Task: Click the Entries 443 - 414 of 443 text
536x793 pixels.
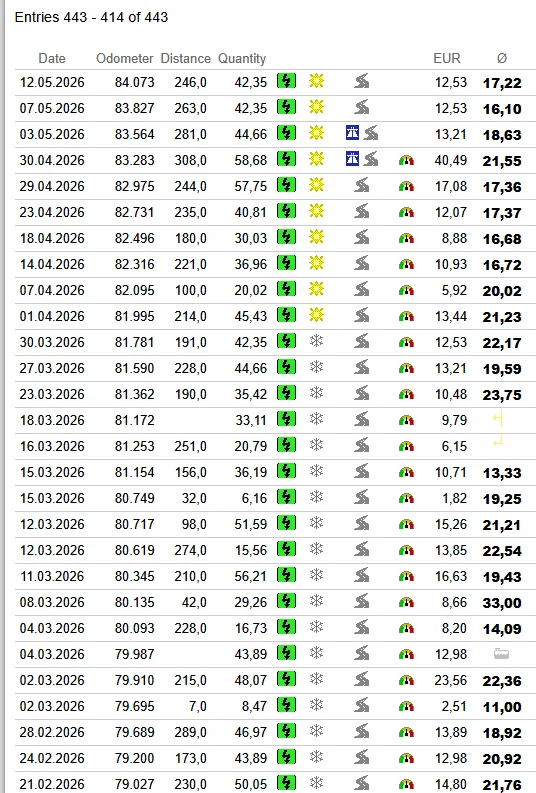Action: click(x=92, y=17)
